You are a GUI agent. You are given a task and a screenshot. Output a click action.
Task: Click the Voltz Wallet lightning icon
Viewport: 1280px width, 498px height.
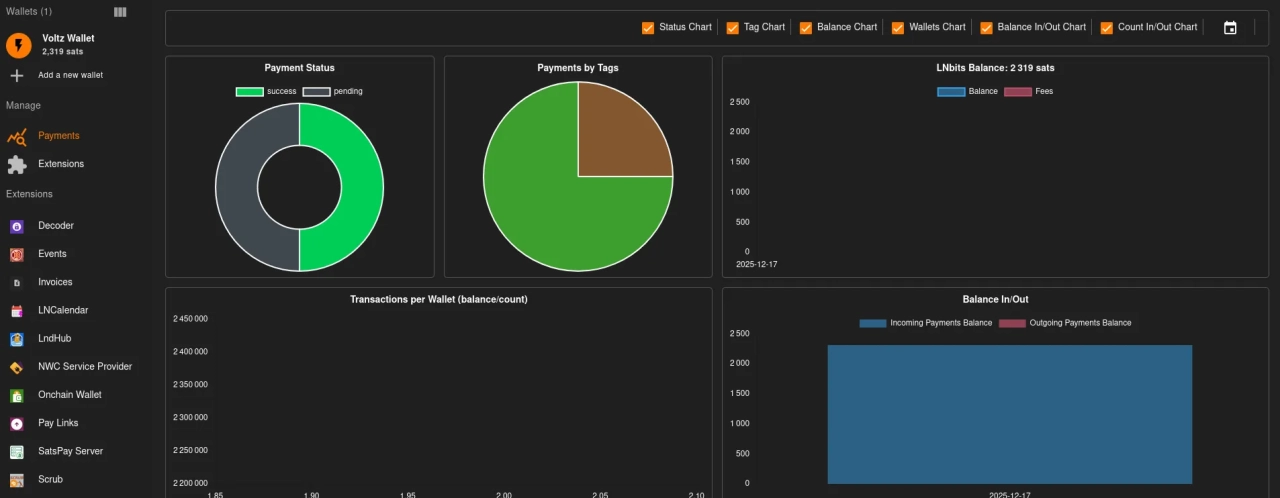pos(18,45)
